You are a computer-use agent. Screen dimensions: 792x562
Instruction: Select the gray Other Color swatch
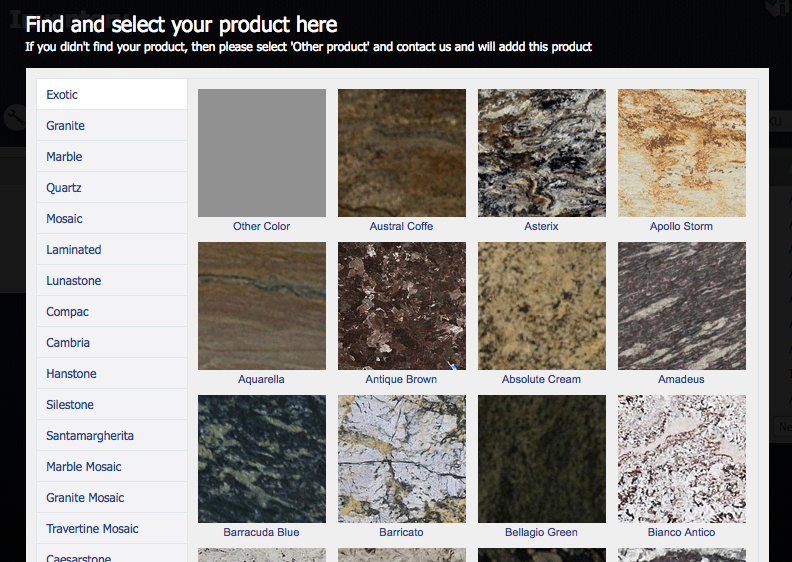[x=262, y=153]
